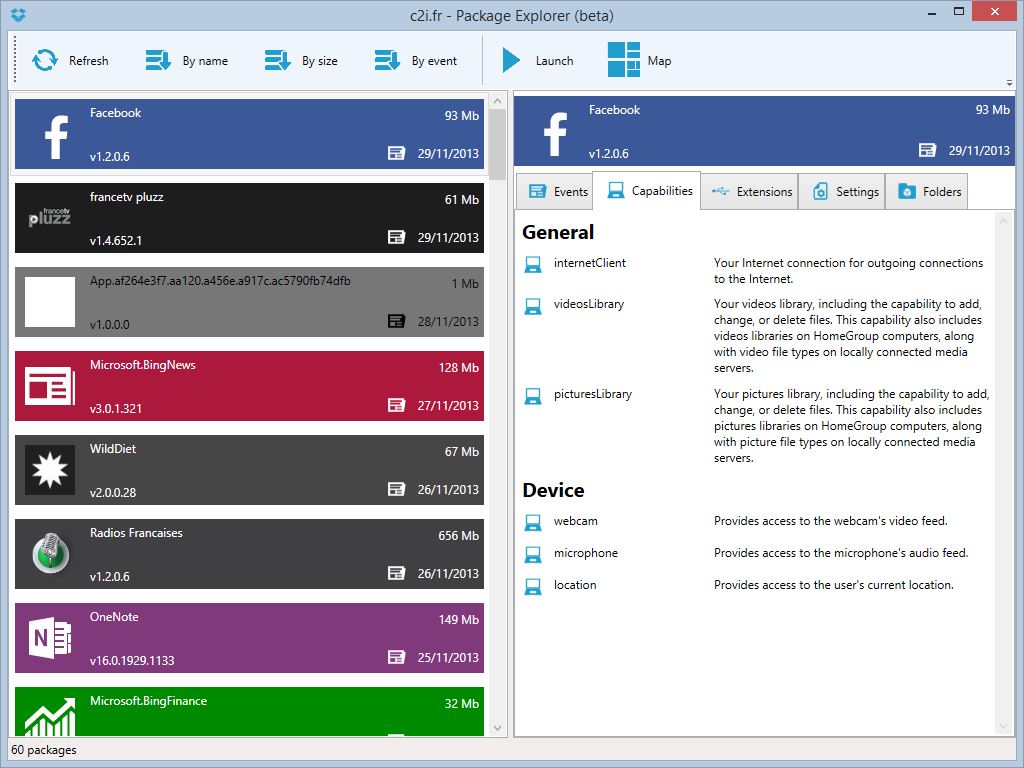Click the app icon in the title bar
This screenshot has height=768, width=1024.
(18, 14)
